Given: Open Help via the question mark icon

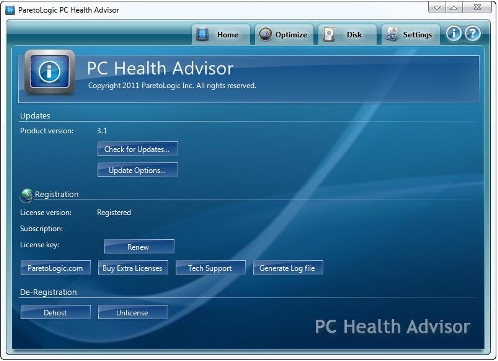Looking at the screenshot, I should 473,34.
